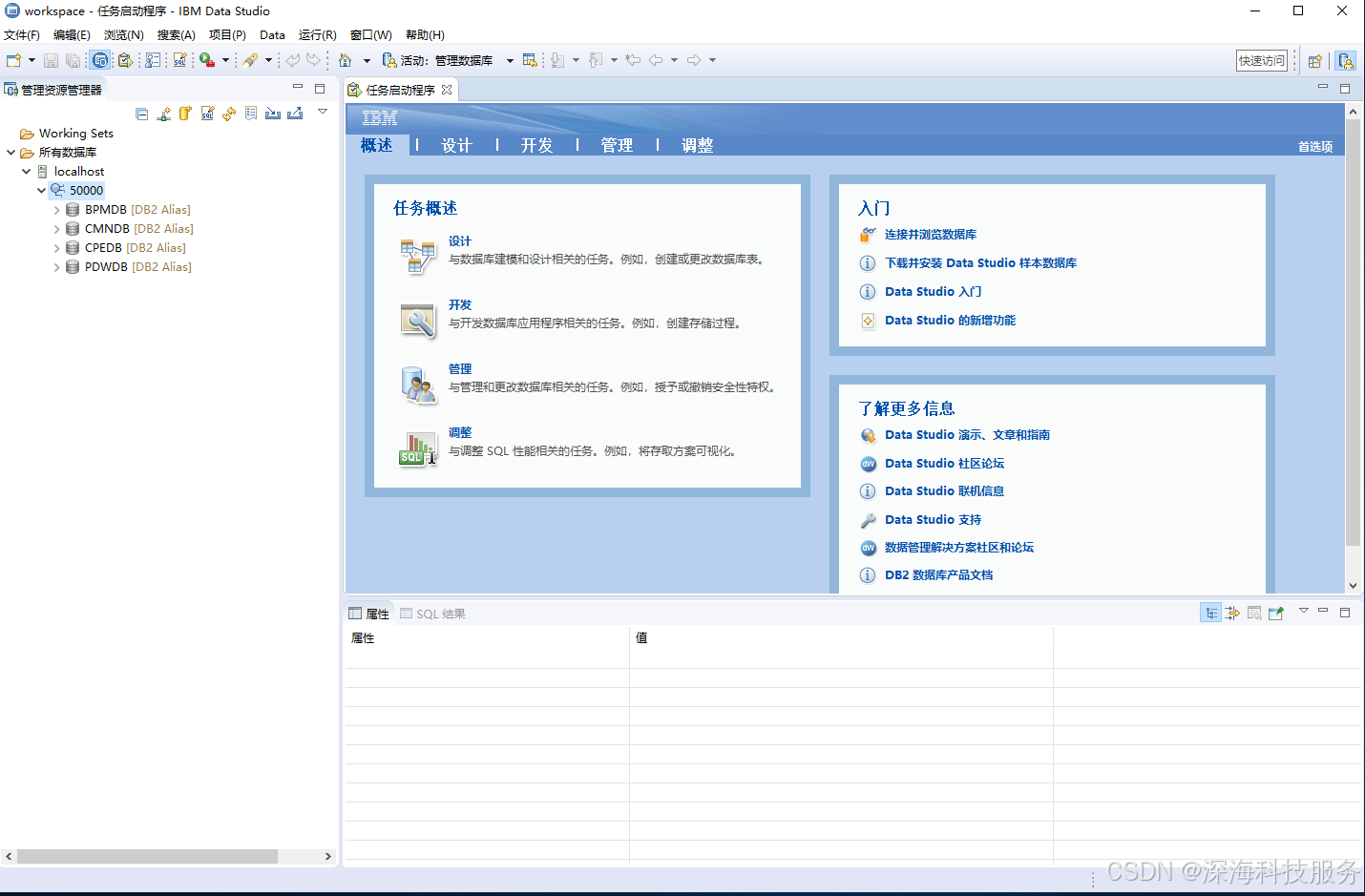Screen dimensions: 1365x896
Task: Click the task launcher vertical scrollbar
Action: [1353, 333]
